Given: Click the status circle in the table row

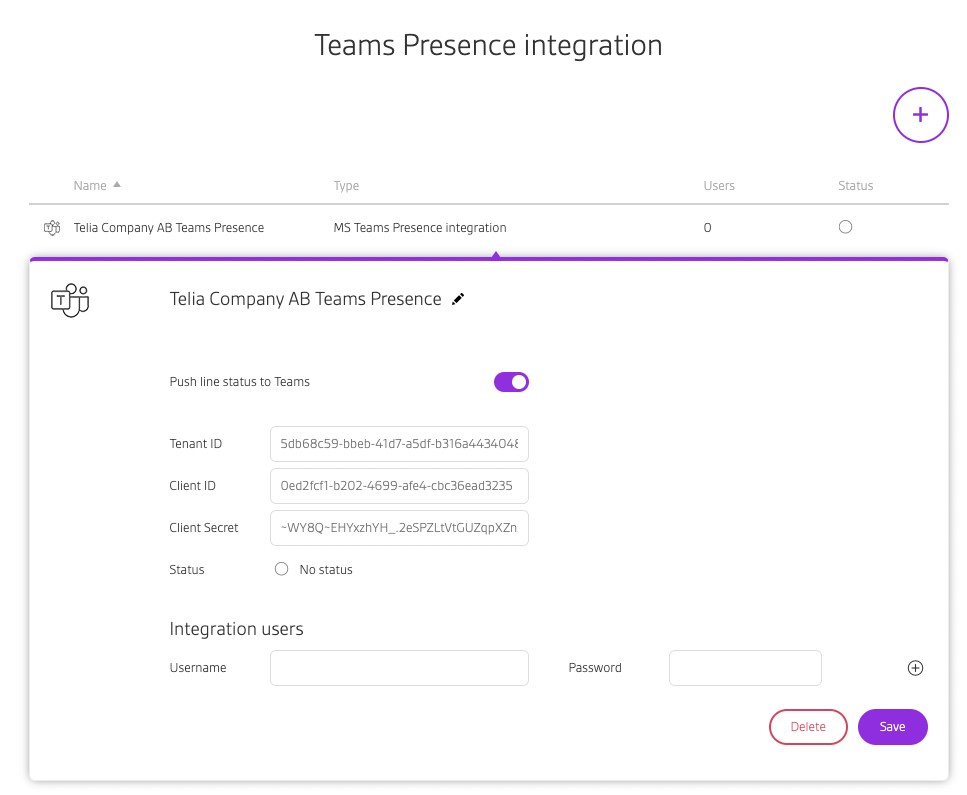Looking at the screenshot, I should point(846,227).
